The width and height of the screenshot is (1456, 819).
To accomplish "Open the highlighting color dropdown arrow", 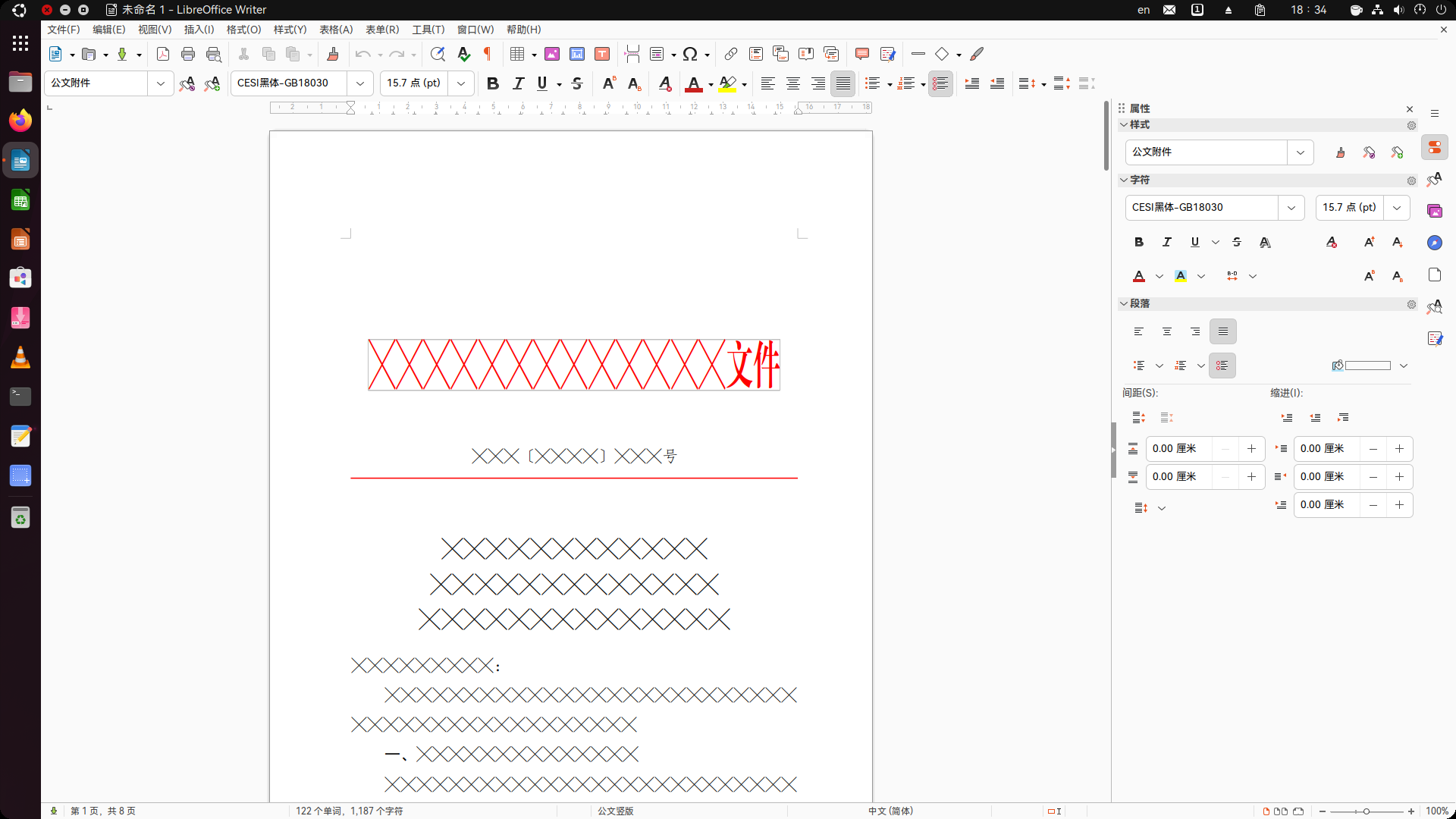I will (744, 84).
